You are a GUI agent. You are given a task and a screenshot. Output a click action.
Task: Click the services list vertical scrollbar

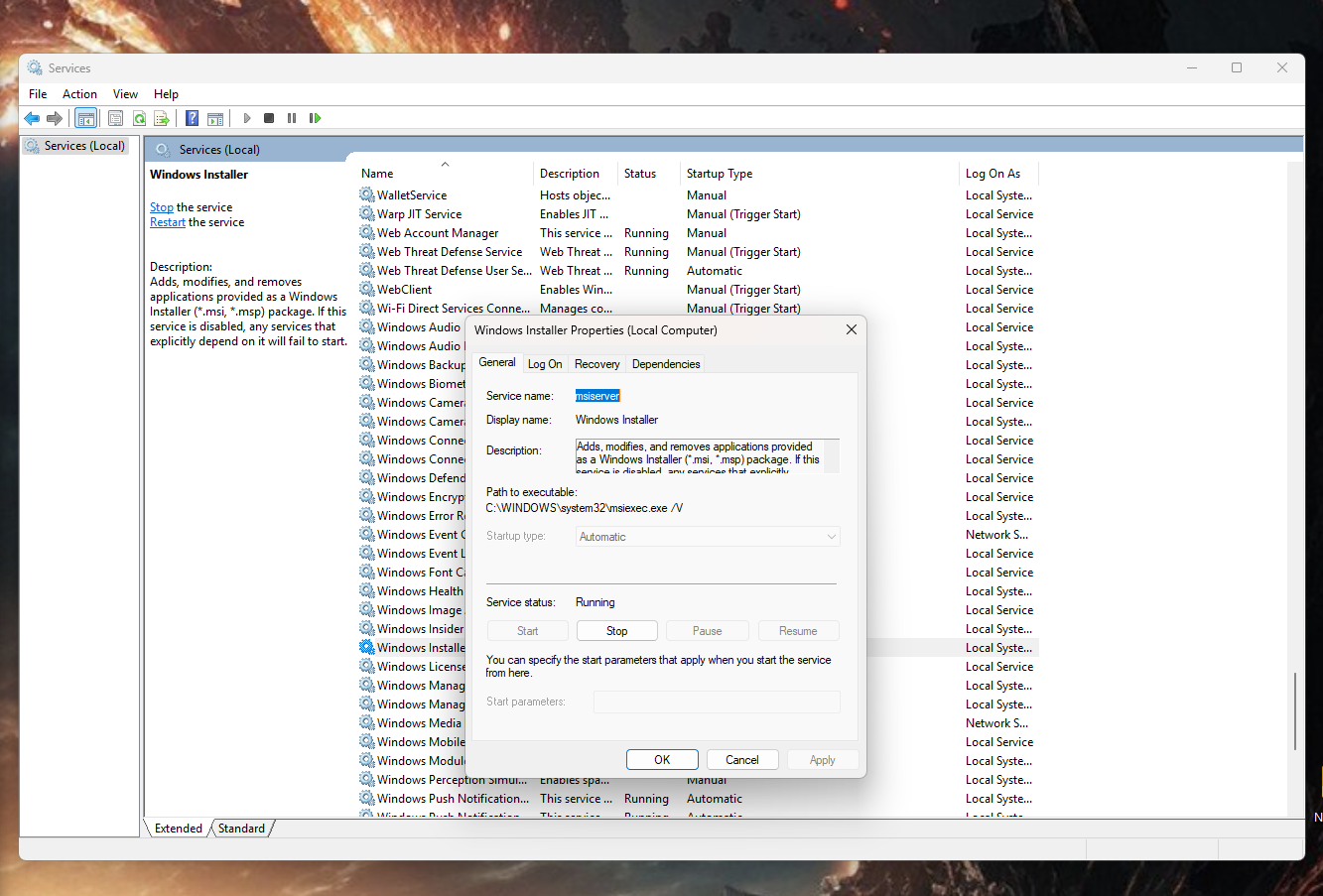coord(1295,712)
